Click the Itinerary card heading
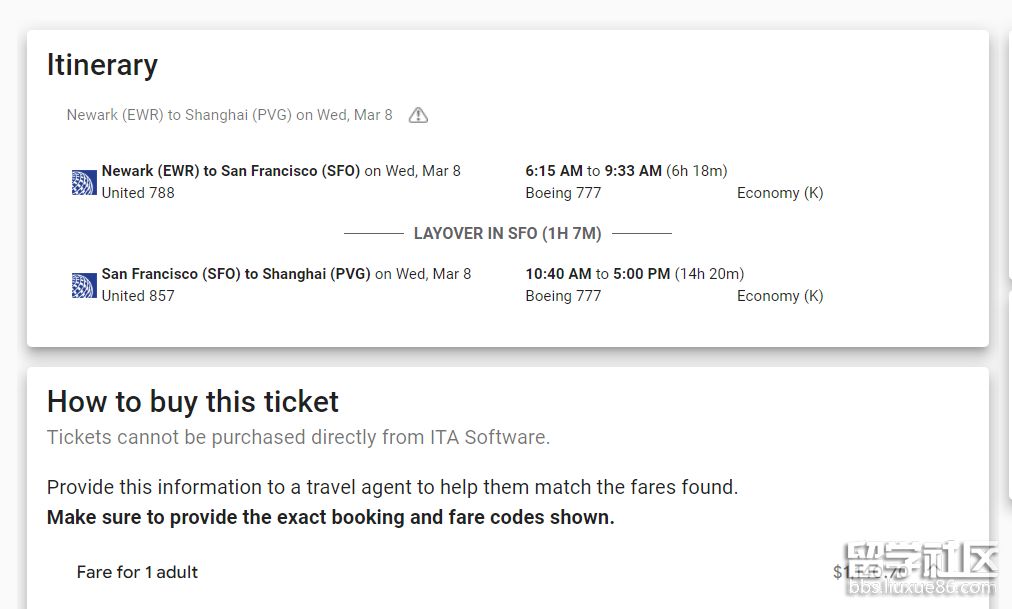The width and height of the screenshot is (1012, 609). 102,65
